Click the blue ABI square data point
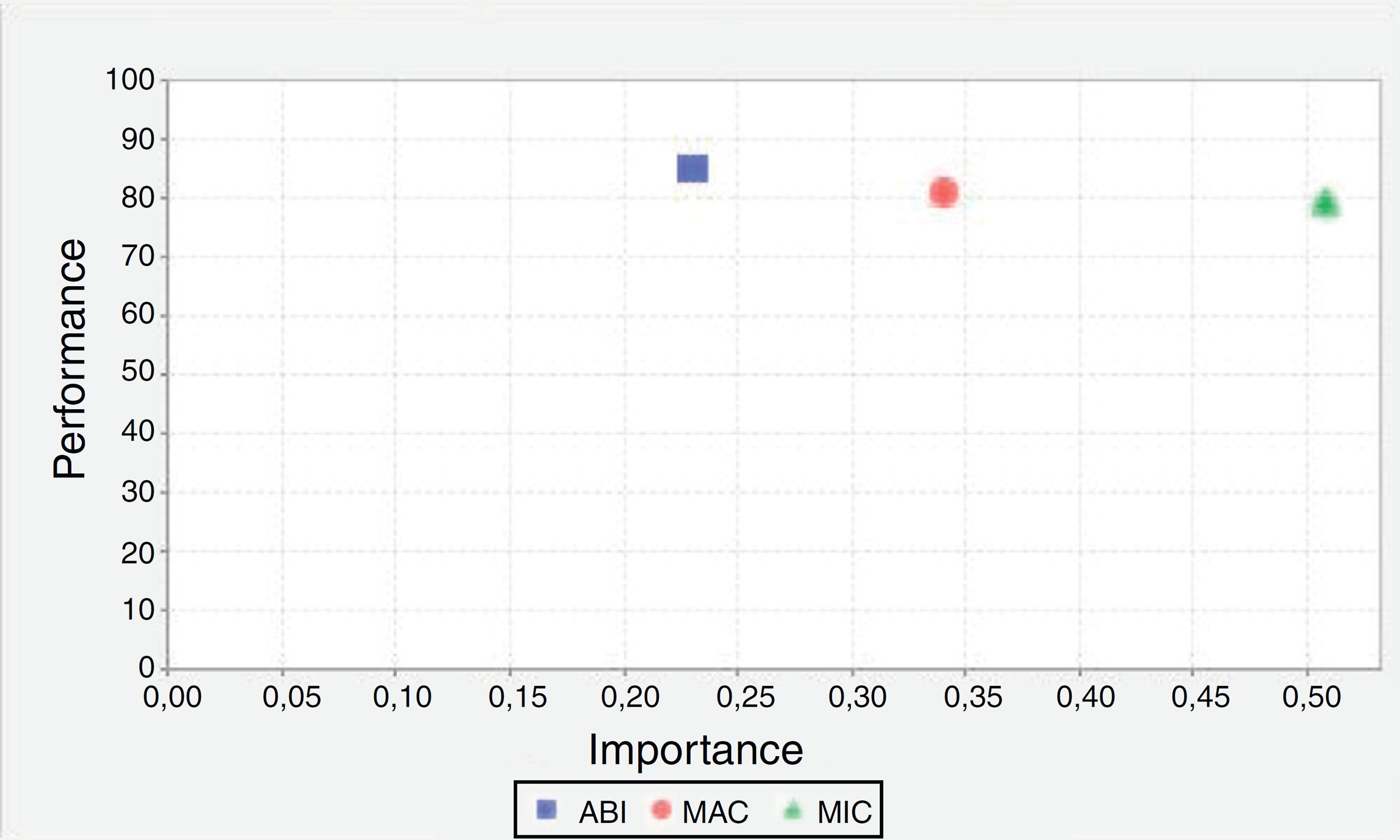 pos(693,169)
